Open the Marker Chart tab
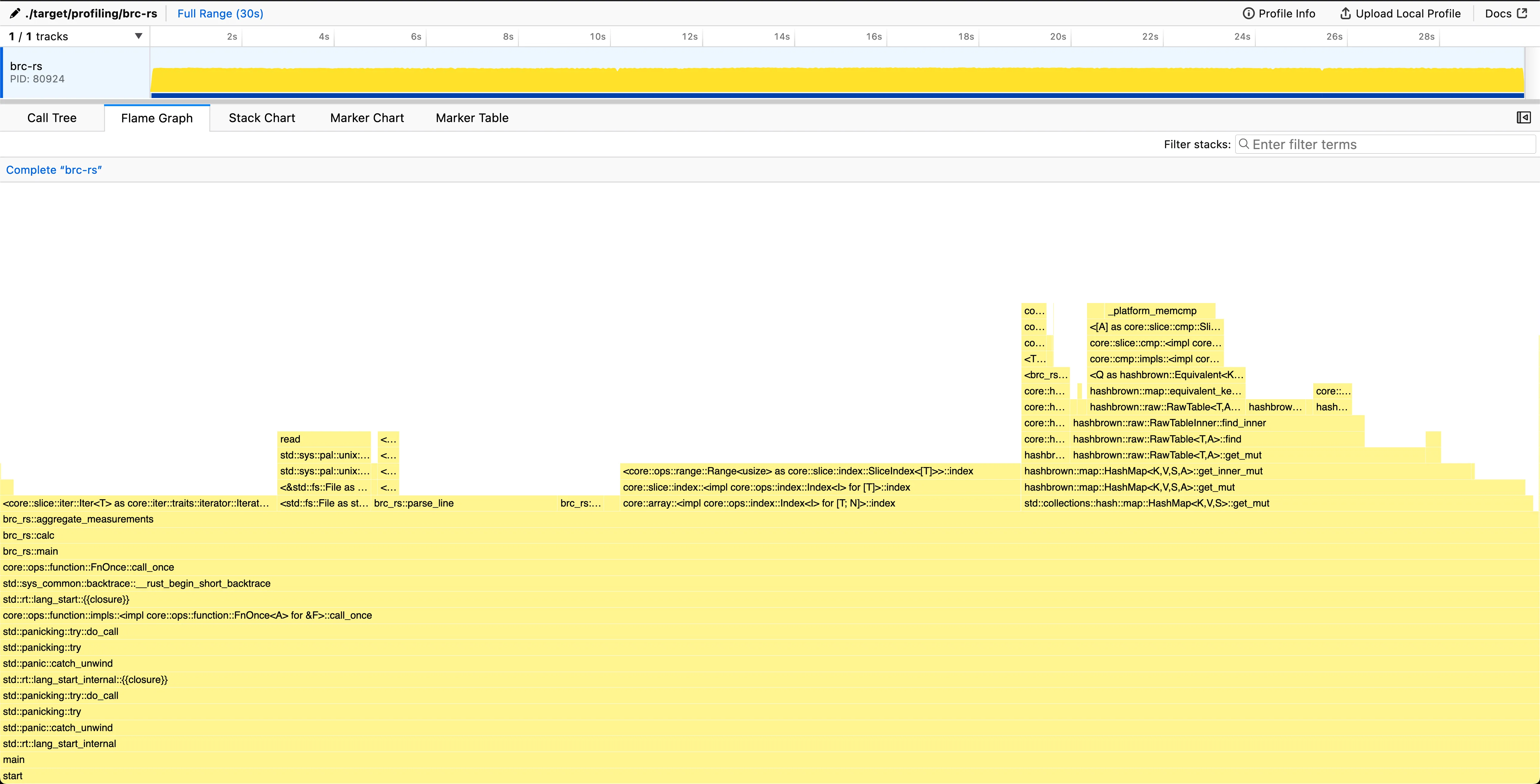The height and width of the screenshot is (784, 1540). (x=366, y=118)
